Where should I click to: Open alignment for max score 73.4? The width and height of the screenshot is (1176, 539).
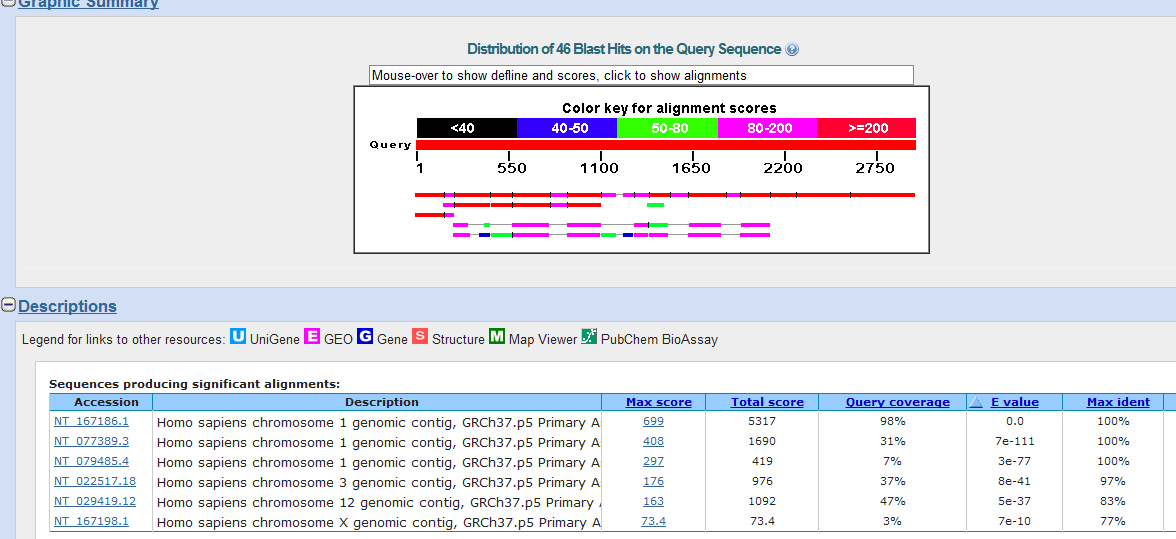pos(653,520)
